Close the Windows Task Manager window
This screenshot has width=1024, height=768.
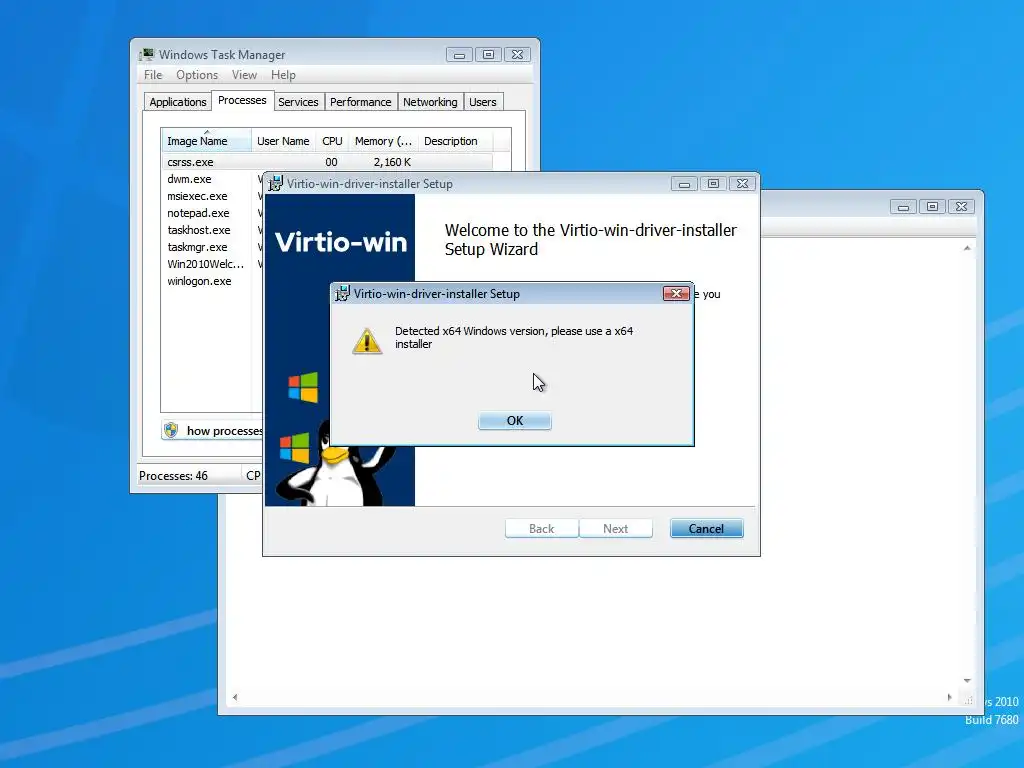point(517,55)
